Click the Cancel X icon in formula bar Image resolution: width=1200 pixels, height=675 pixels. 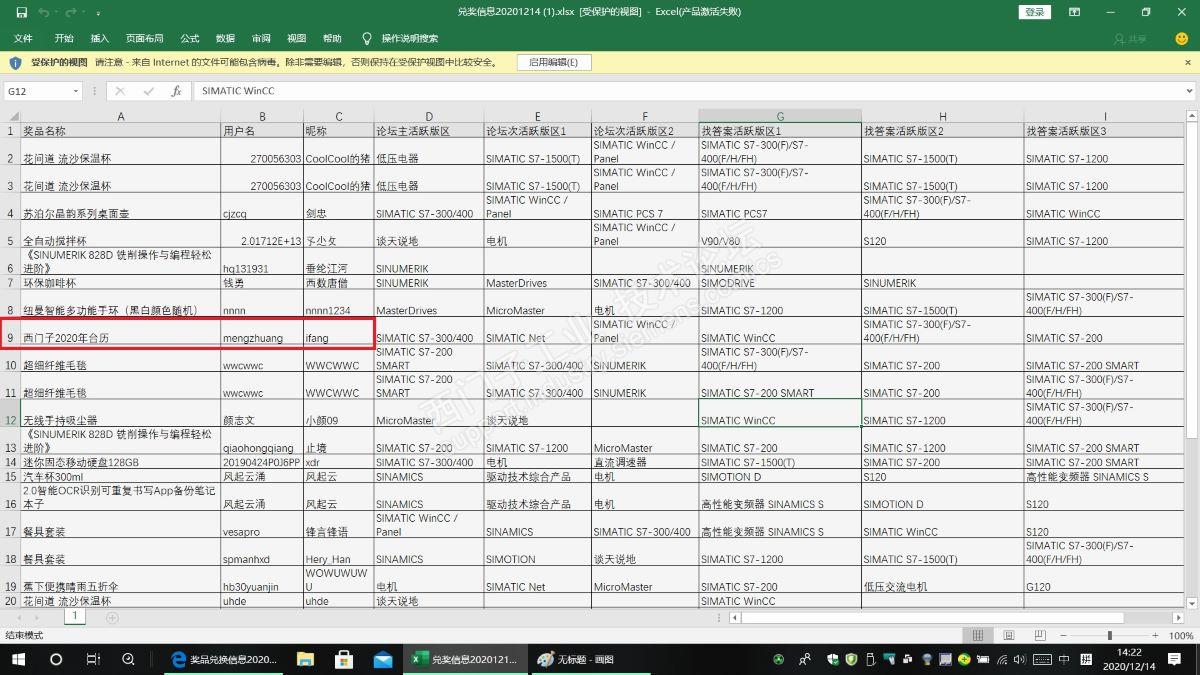[120, 90]
